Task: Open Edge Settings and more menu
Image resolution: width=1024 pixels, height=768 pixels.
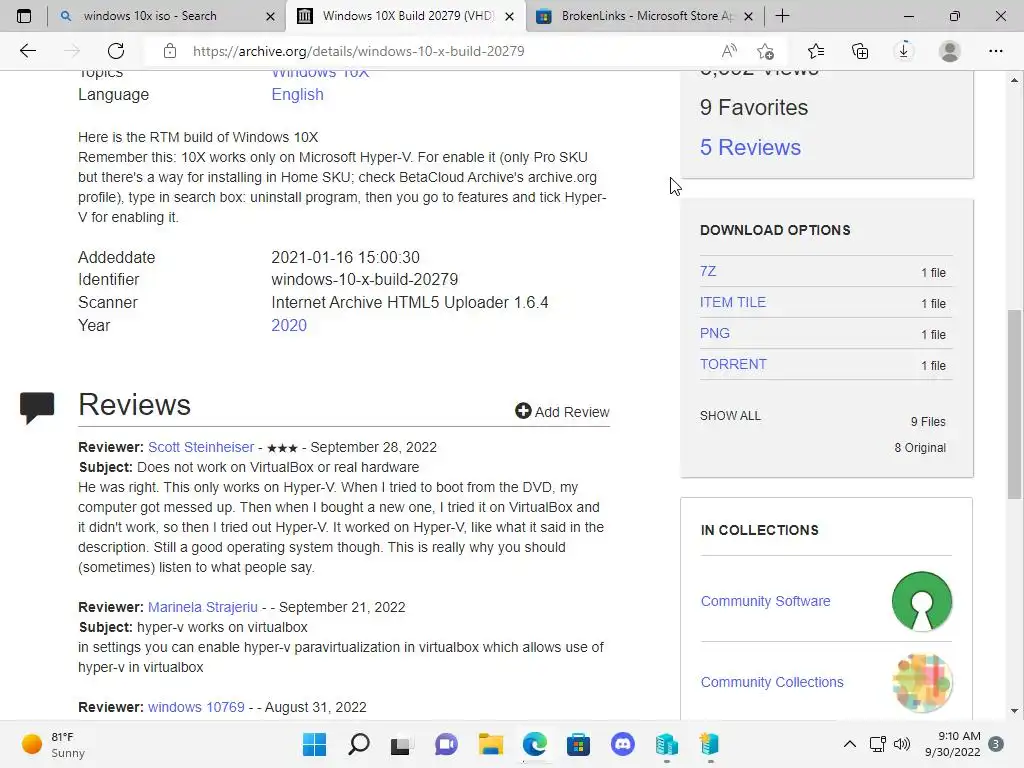Action: point(995,51)
